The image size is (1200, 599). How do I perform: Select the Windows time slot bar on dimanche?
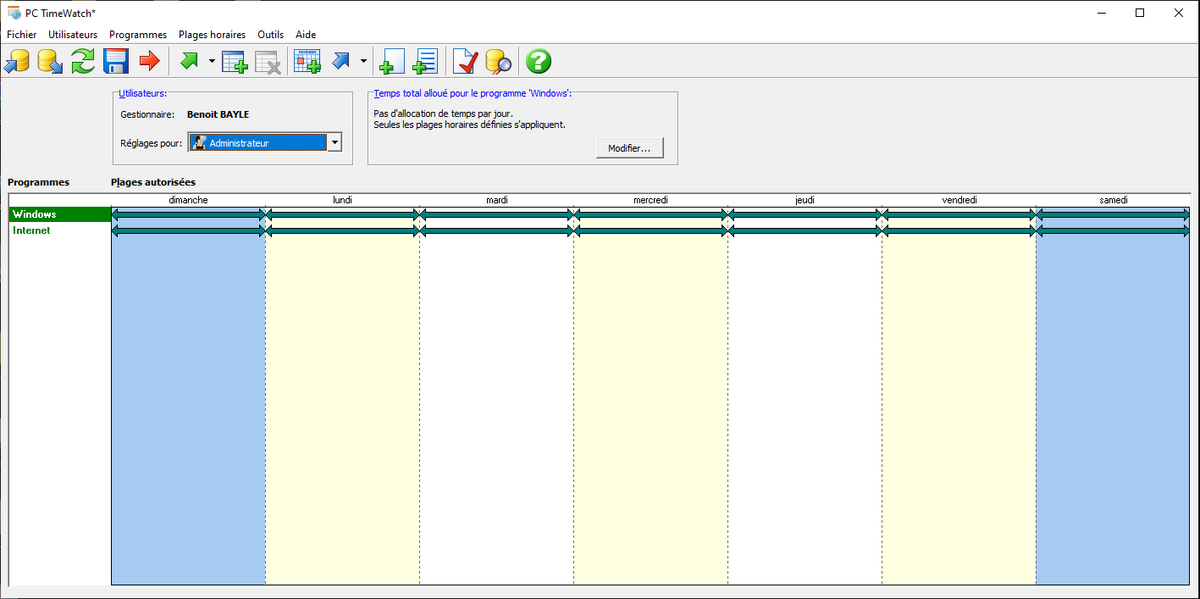pyautogui.click(x=188, y=214)
